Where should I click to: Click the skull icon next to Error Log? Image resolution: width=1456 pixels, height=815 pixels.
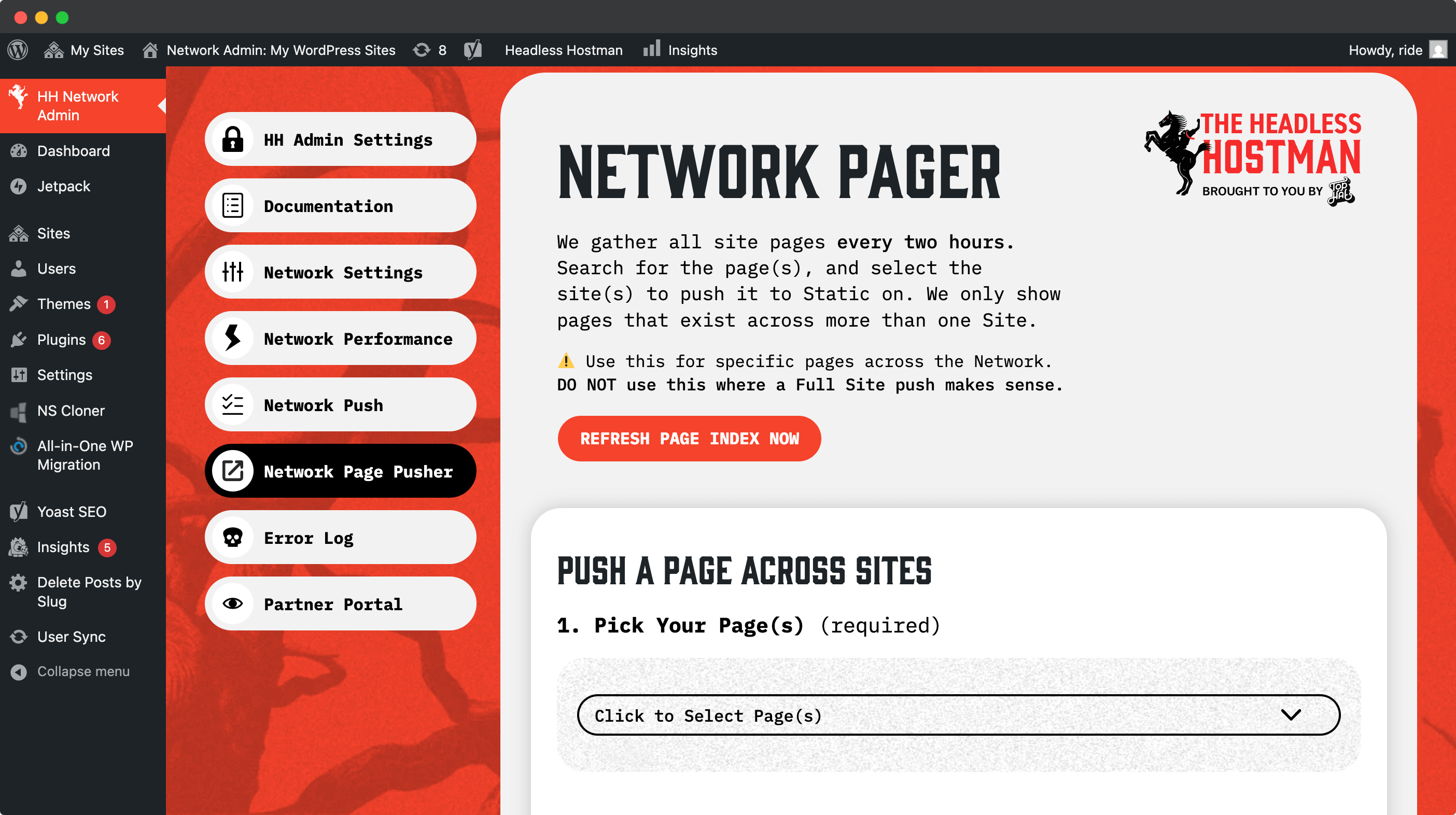pyautogui.click(x=232, y=538)
